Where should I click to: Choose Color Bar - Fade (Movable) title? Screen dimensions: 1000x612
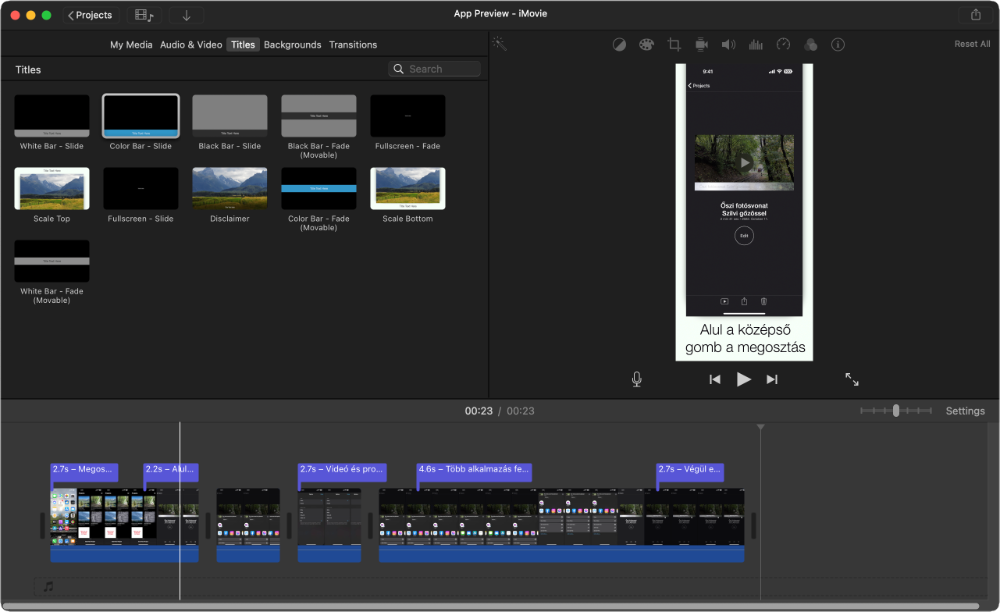(319, 189)
